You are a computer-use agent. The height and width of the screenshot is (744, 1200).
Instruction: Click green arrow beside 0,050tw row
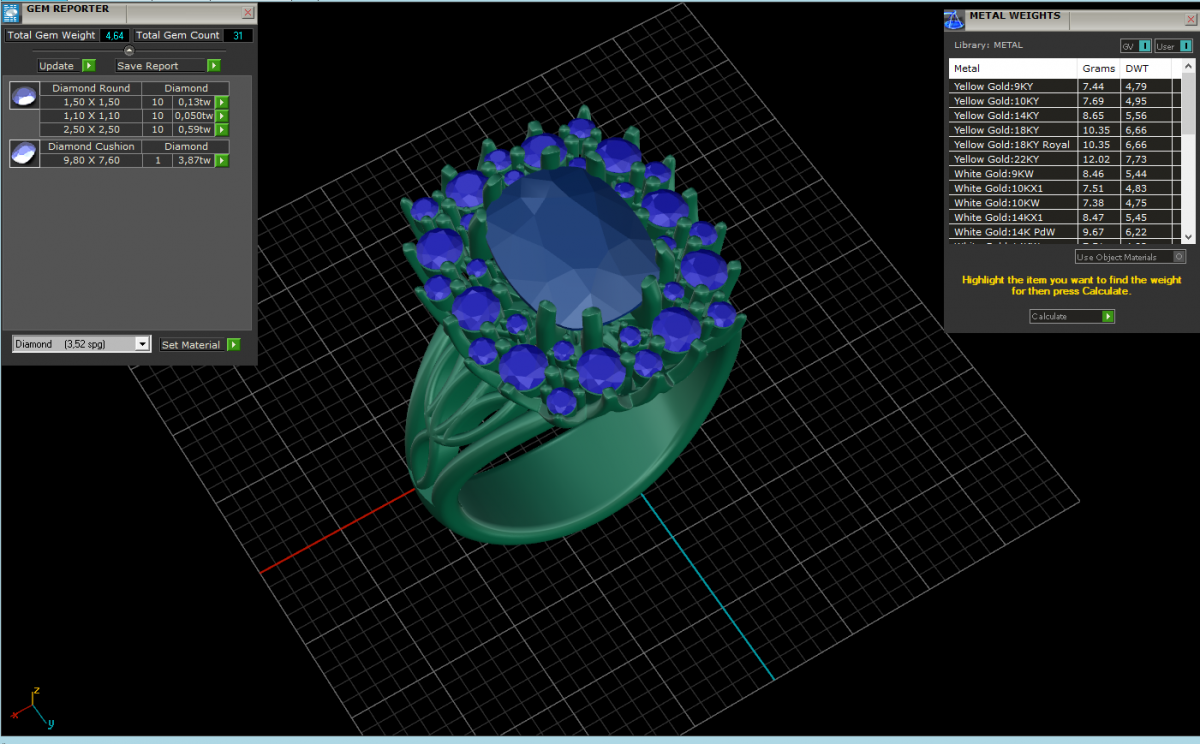point(222,116)
